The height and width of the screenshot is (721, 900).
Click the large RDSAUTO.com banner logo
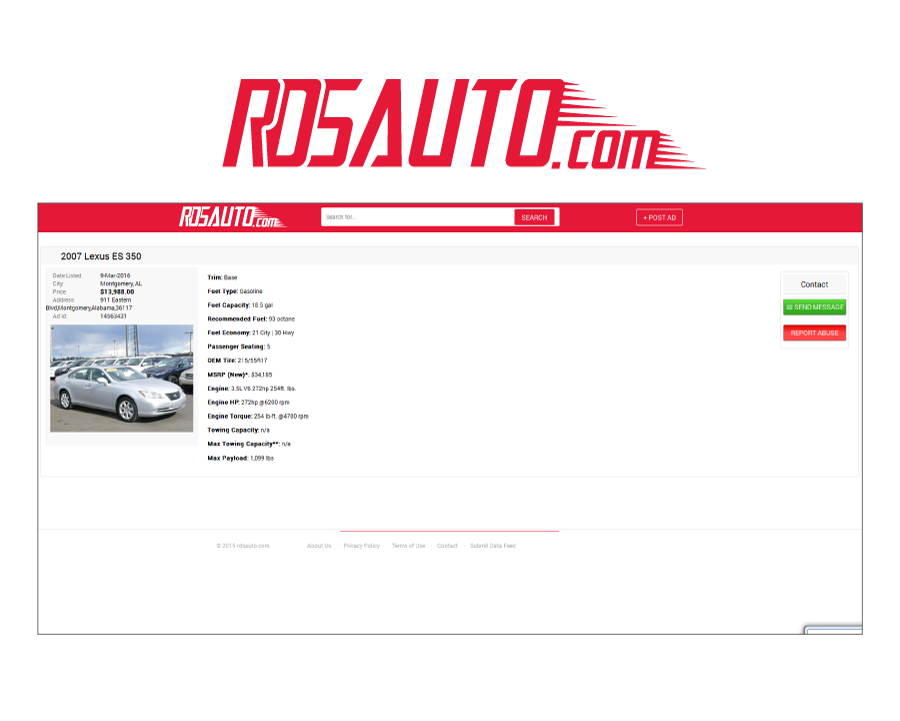[464, 124]
